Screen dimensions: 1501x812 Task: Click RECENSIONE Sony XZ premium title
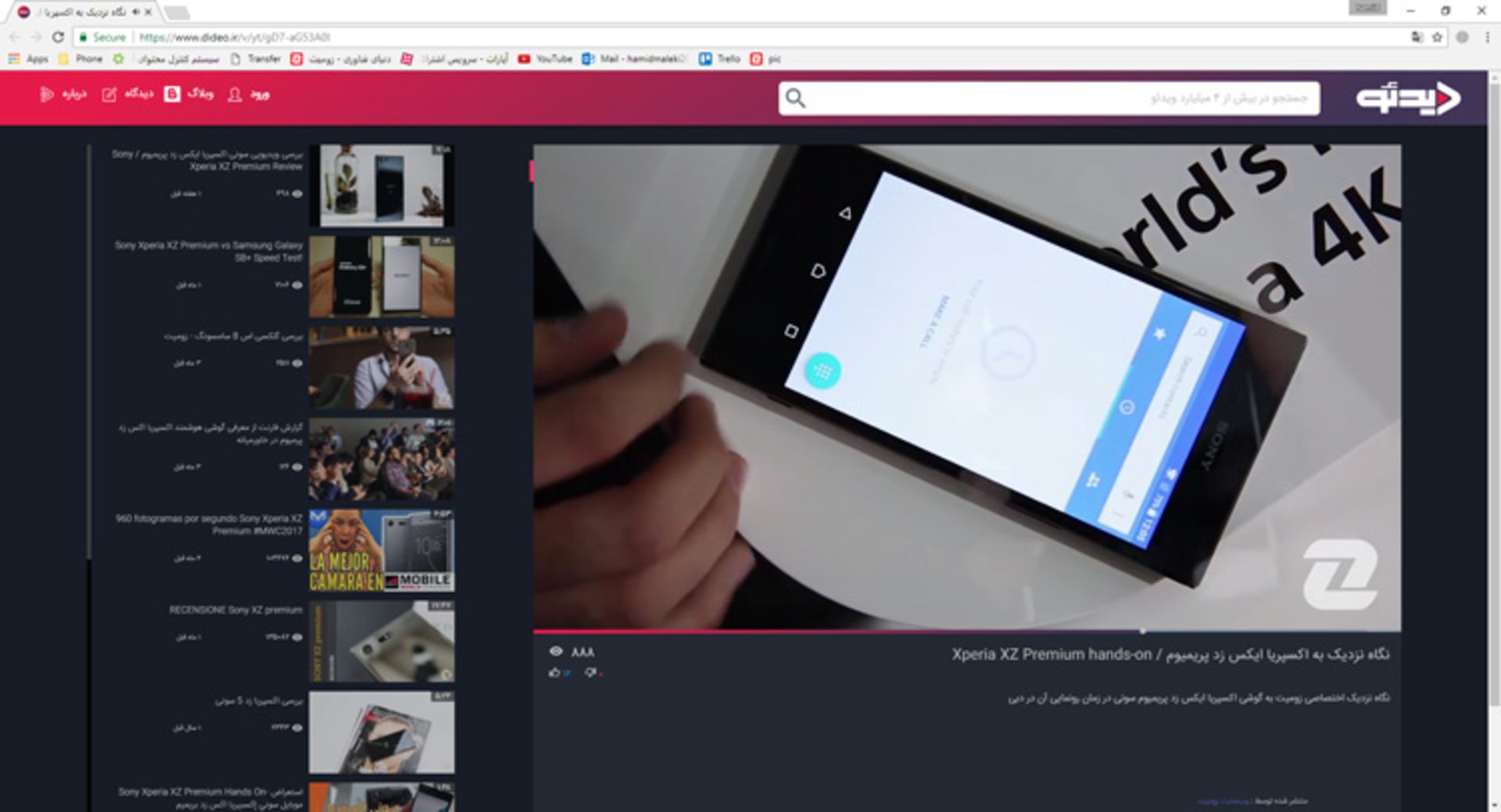pyautogui.click(x=235, y=610)
